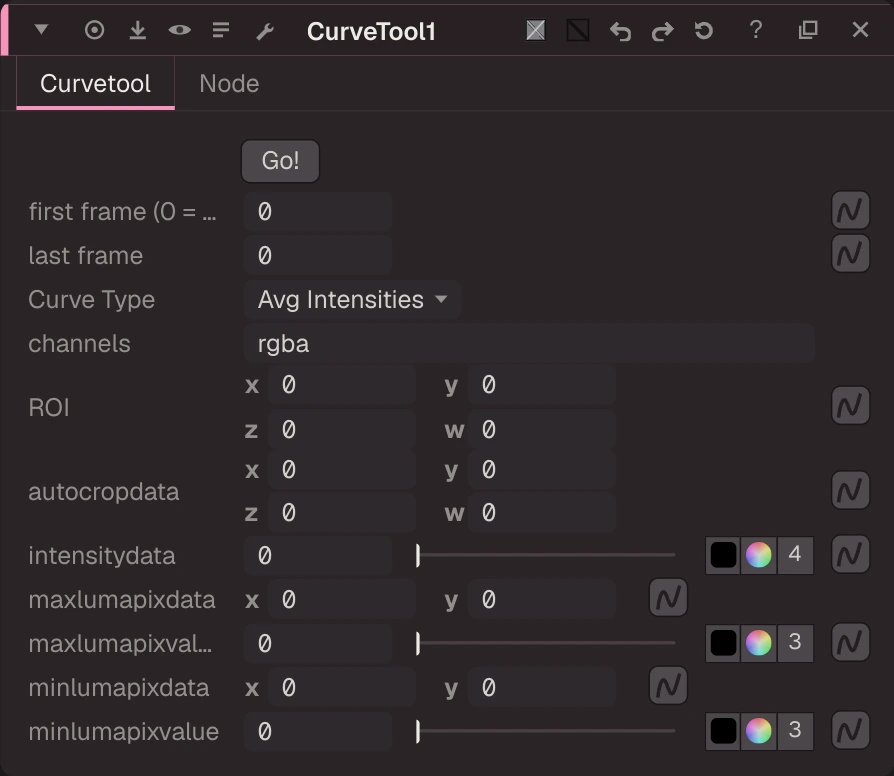Click the minlumapixvalue slider
Image resolution: width=894 pixels, height=776 pixels.
(x=546, y=731)
